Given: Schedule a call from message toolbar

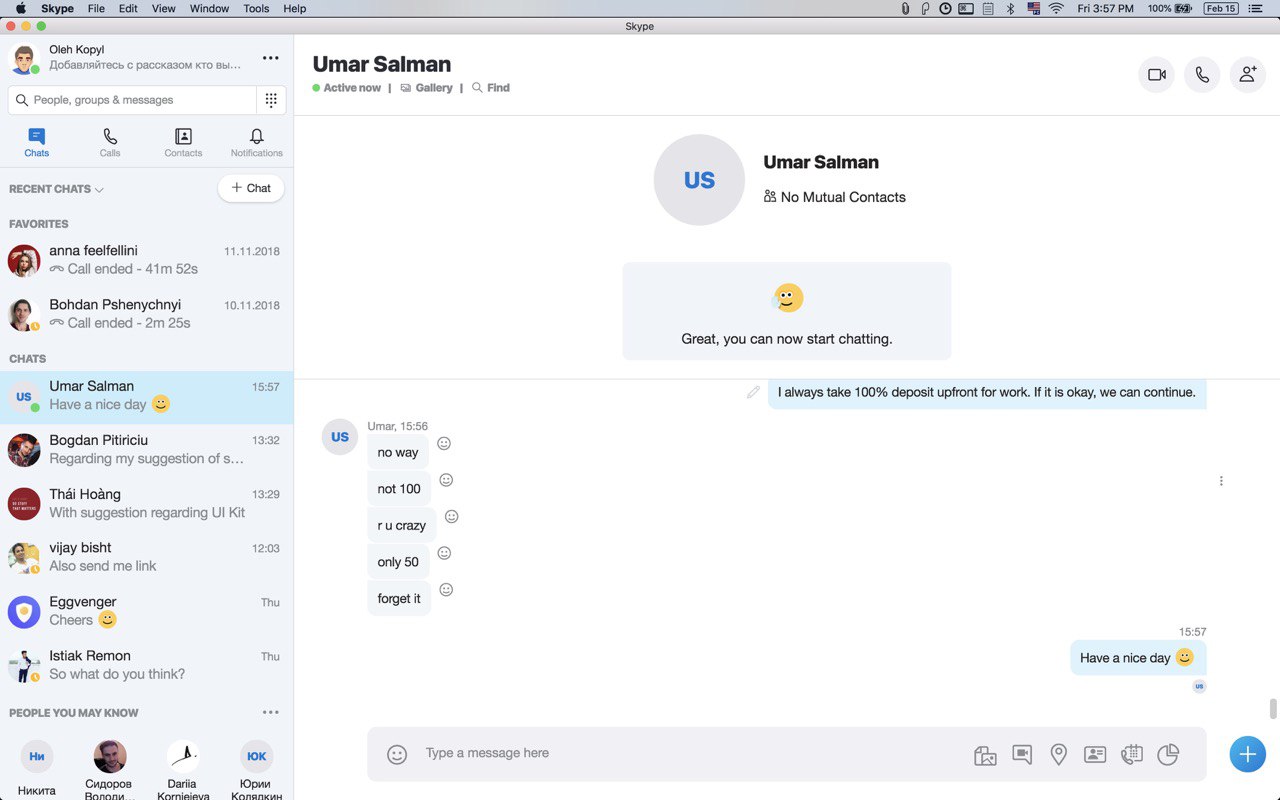Looking at the screenshot, I should [1132, 755].
